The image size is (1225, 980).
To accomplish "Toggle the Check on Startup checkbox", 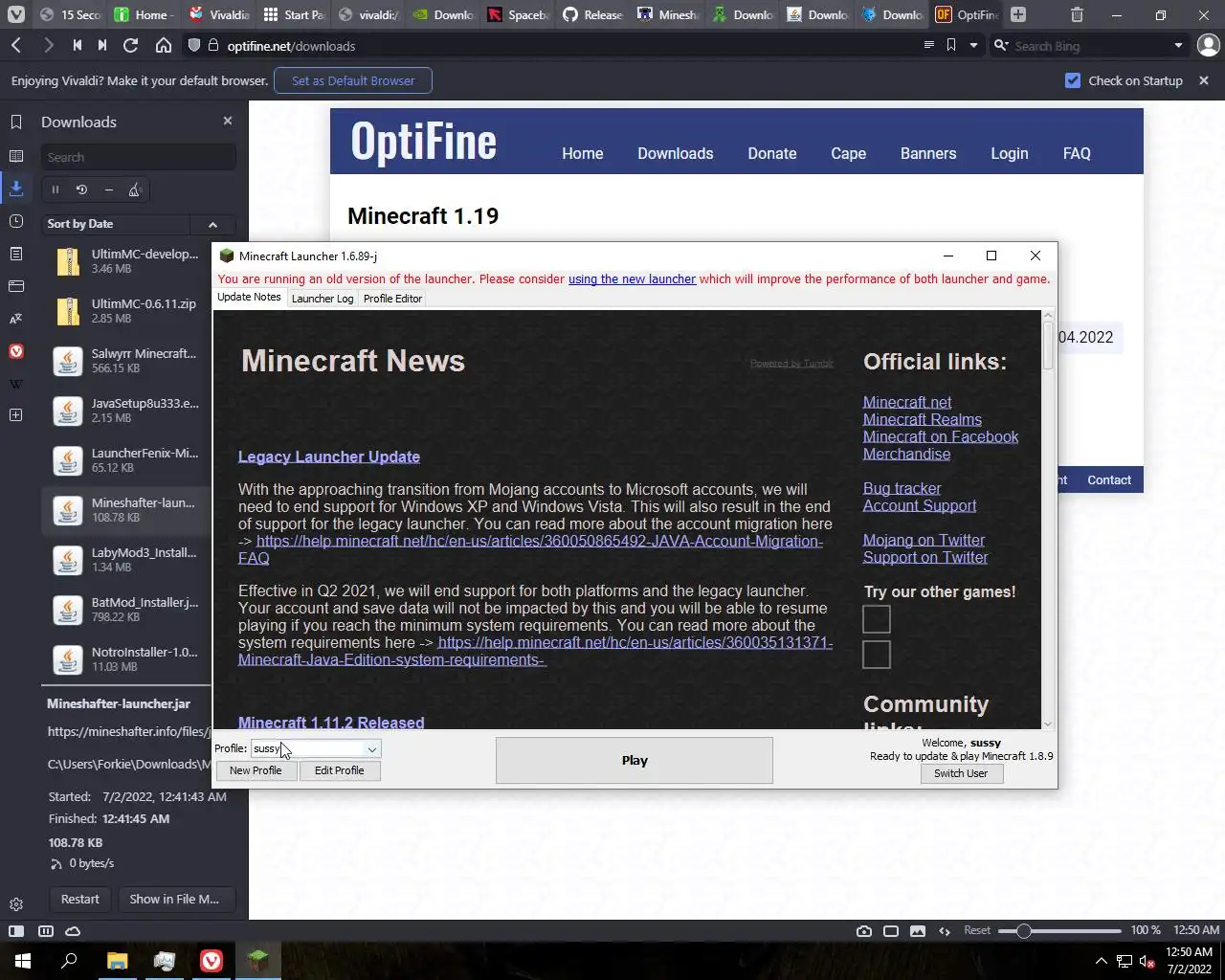I will [1073, 80].
